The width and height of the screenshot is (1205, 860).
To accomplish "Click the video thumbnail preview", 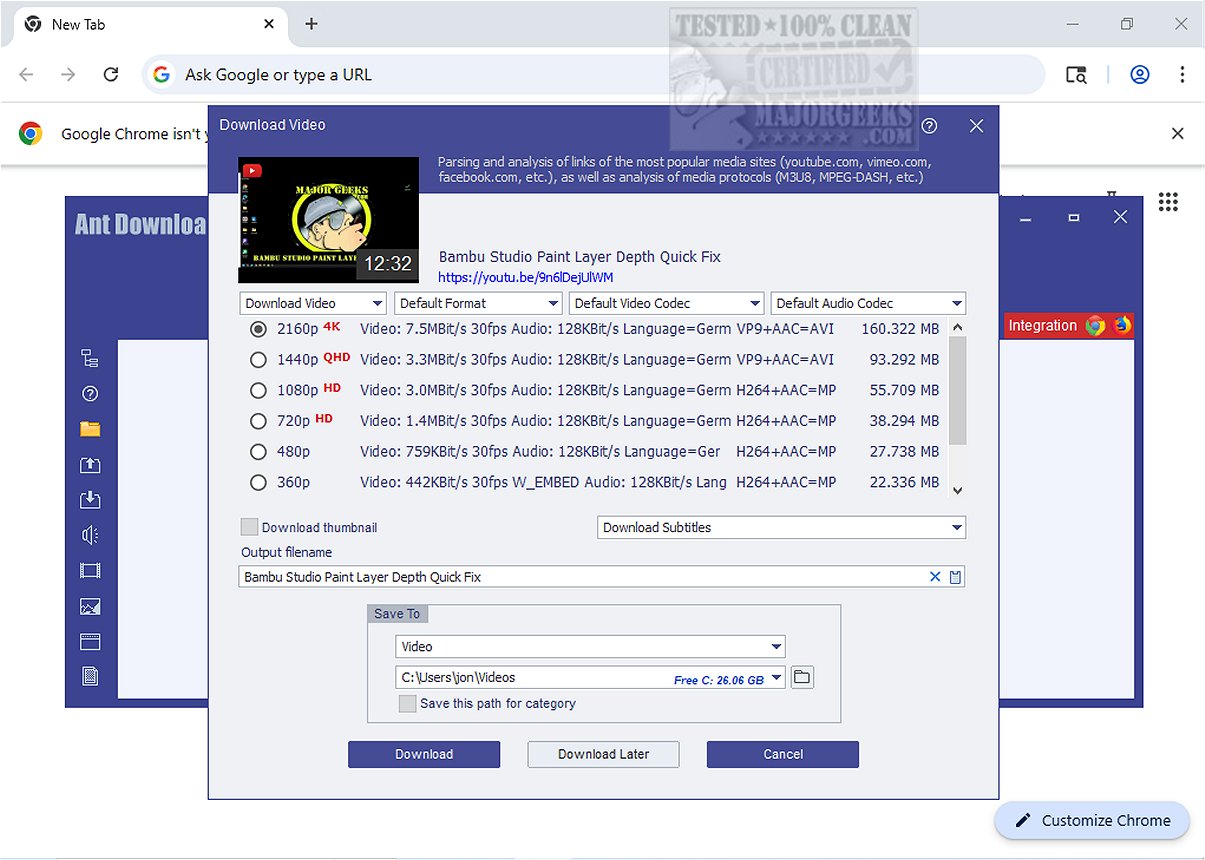I will point(328,220).
